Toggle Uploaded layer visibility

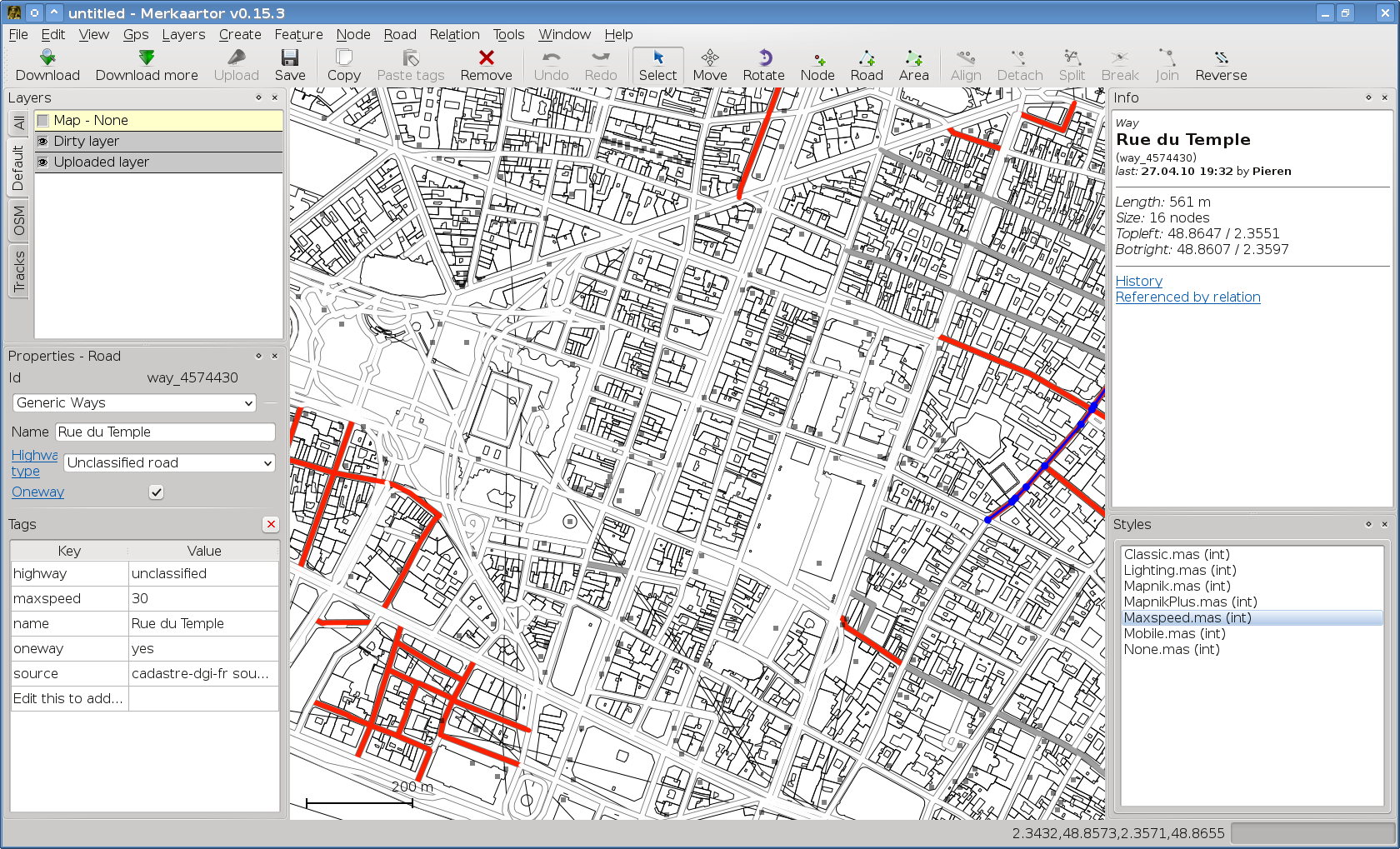[x=43, y=162]
